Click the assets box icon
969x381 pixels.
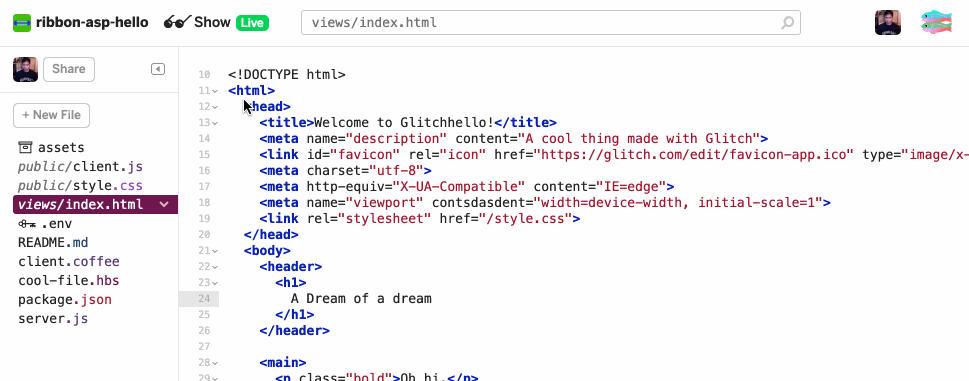tap(25, 147)
